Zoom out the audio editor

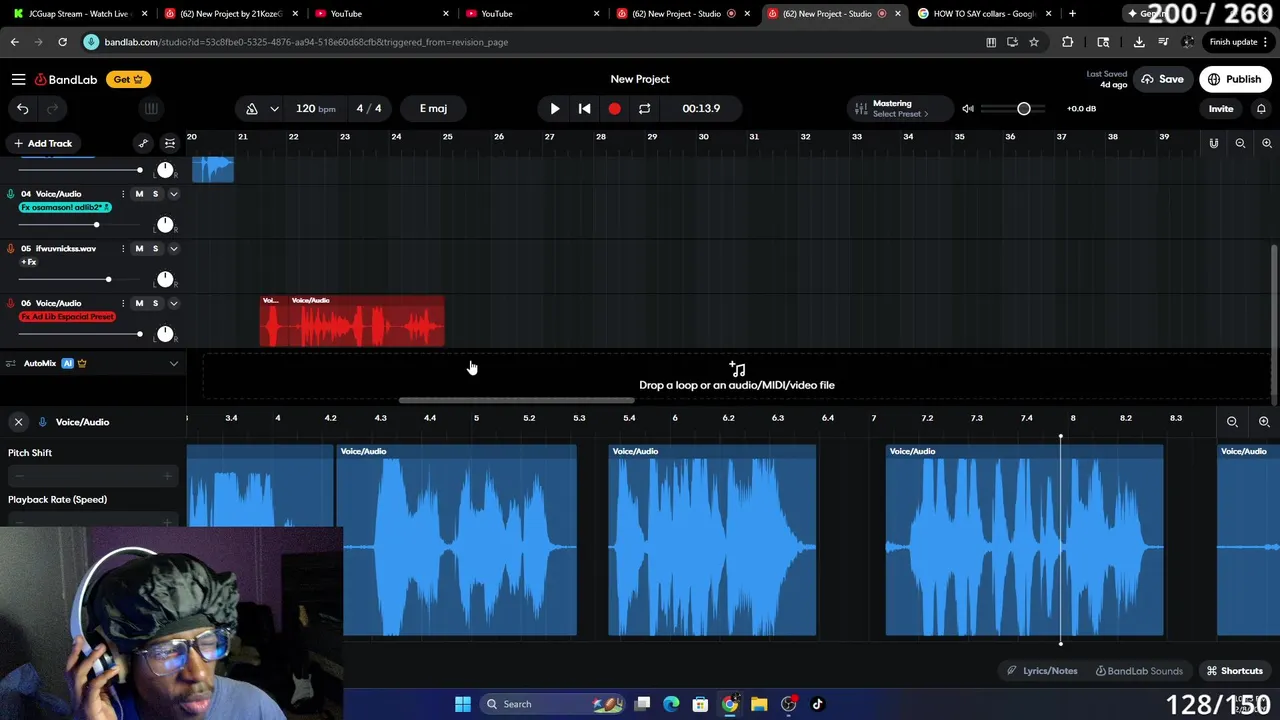[x=1232, y=422]
